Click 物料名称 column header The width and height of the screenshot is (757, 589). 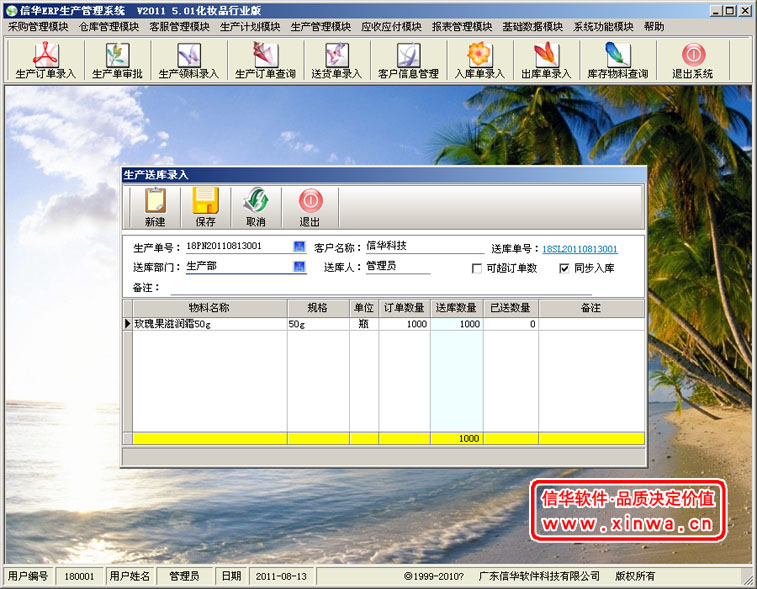point(210,308)
